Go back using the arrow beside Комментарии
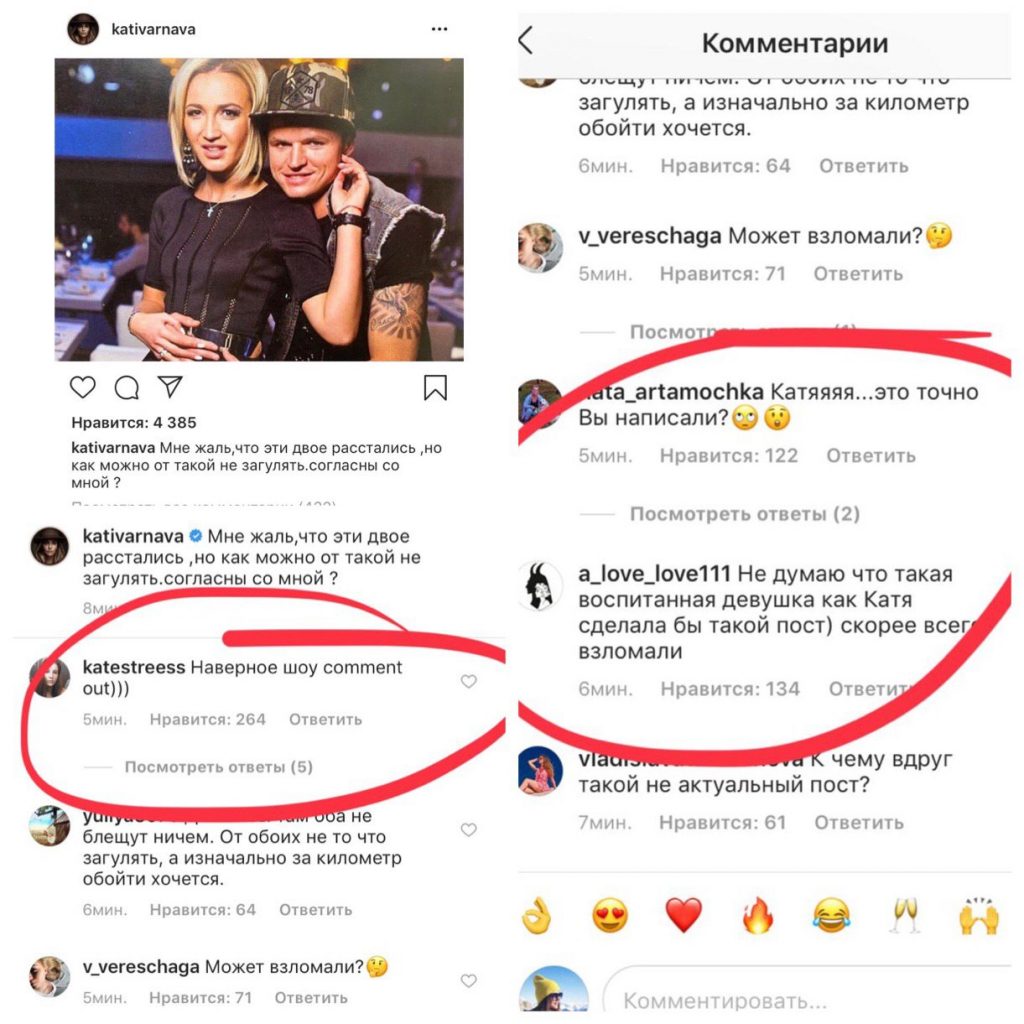Viewport: 1024px width, 1024px height. pos(526,40)
